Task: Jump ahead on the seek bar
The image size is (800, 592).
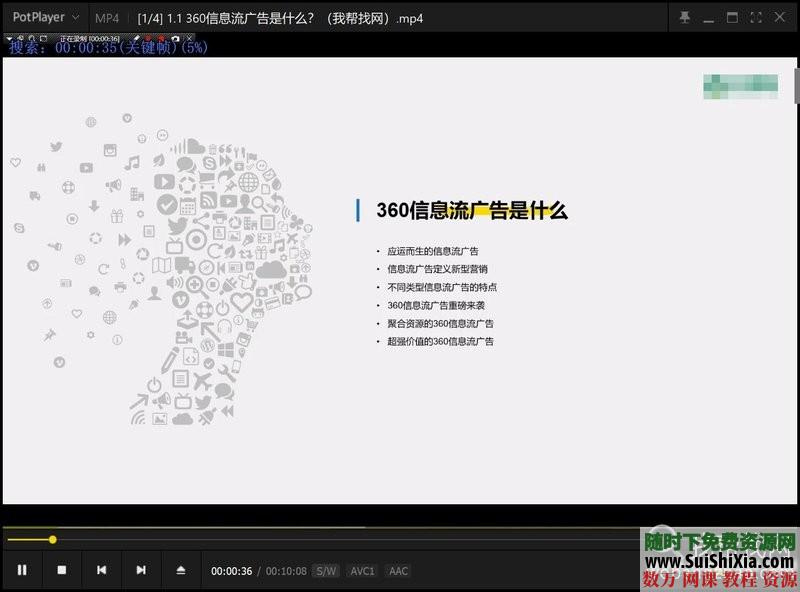Action: click(400, 539)
